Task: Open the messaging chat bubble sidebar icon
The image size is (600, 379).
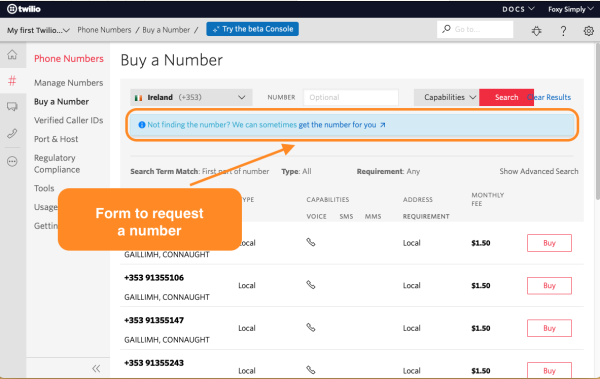Action: [12, 106]
